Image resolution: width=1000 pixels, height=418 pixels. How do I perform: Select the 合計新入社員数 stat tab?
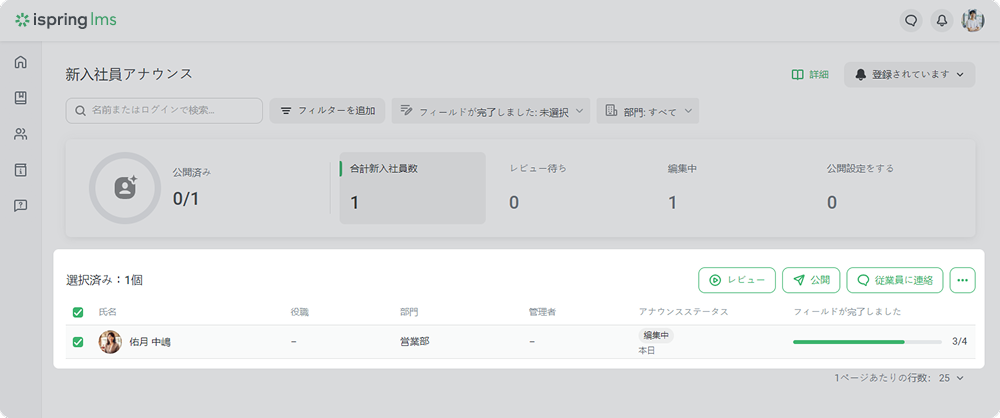(412, 188)
